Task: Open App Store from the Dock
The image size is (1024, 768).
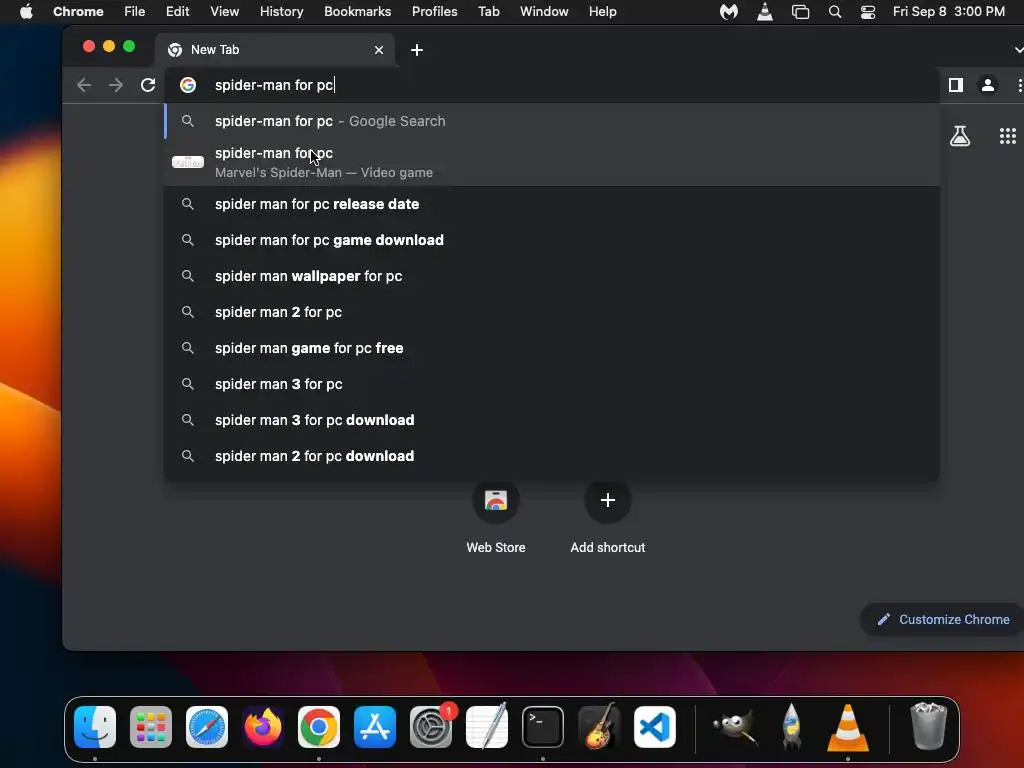Action: (375, 726)
